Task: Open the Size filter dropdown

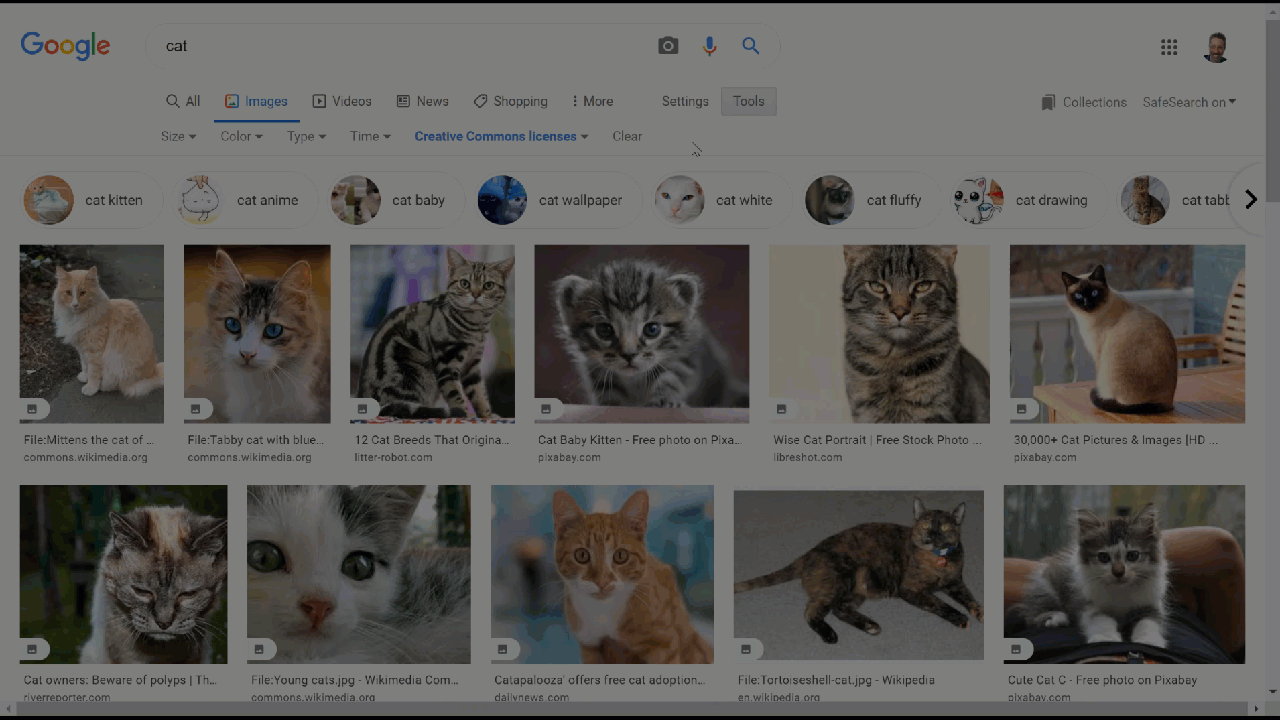Action: click(178, 136)
